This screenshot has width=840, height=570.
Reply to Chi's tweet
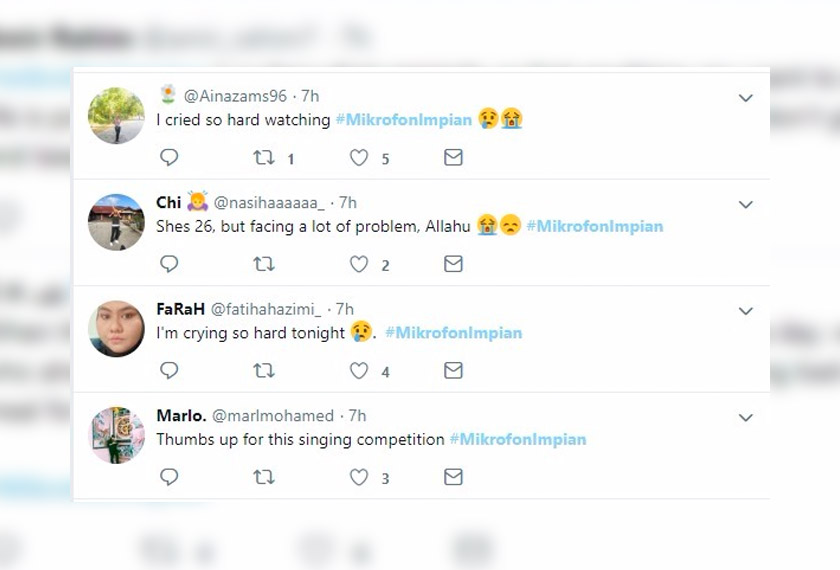click(169, 264)
